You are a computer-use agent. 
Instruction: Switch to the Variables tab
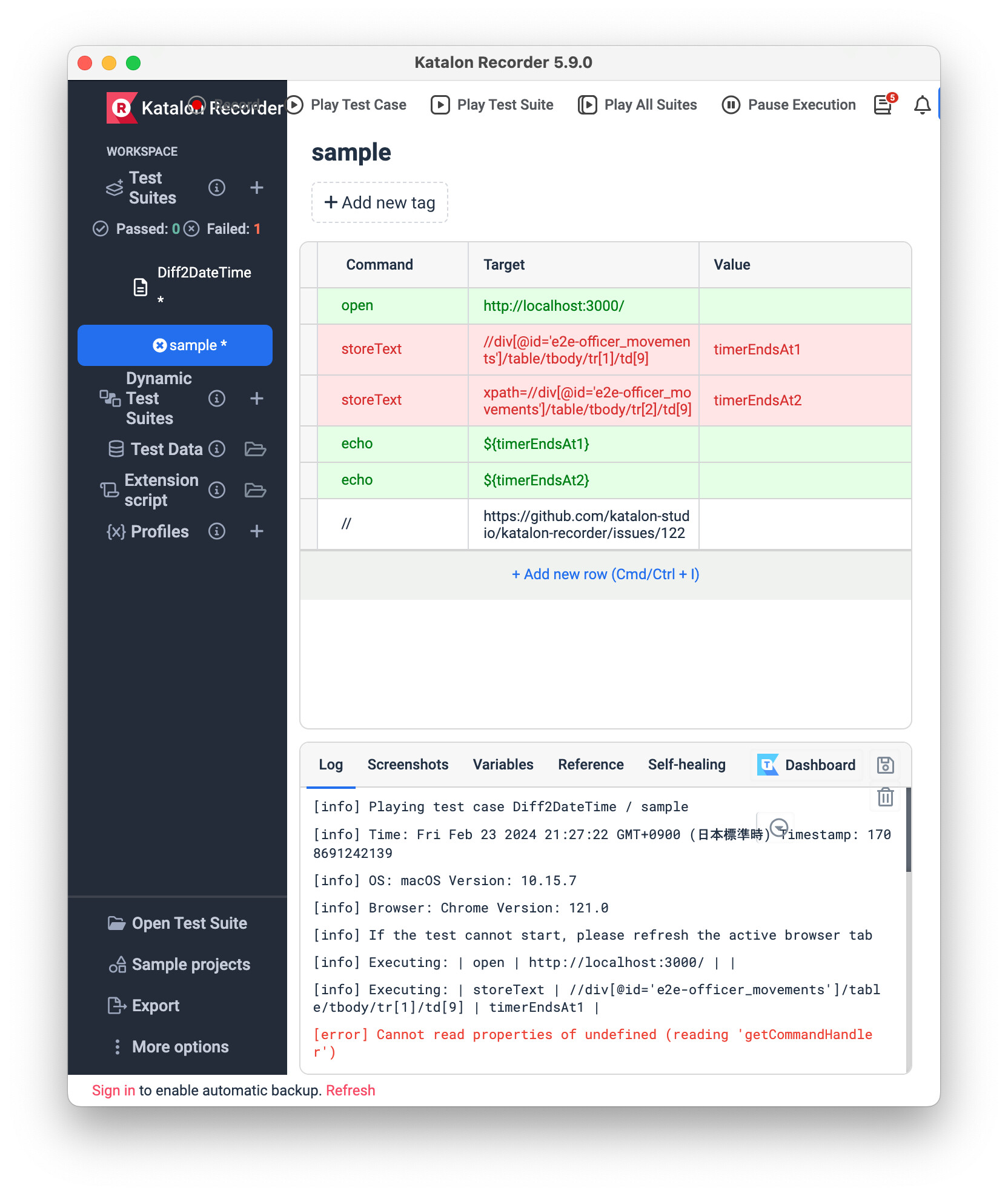click(503, 765)
